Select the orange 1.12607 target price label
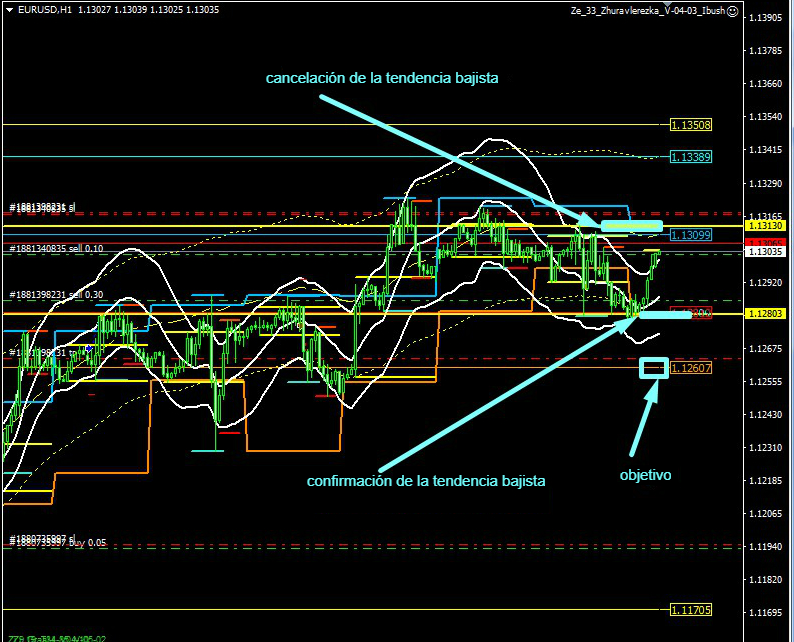 click(x=690, y=369)
